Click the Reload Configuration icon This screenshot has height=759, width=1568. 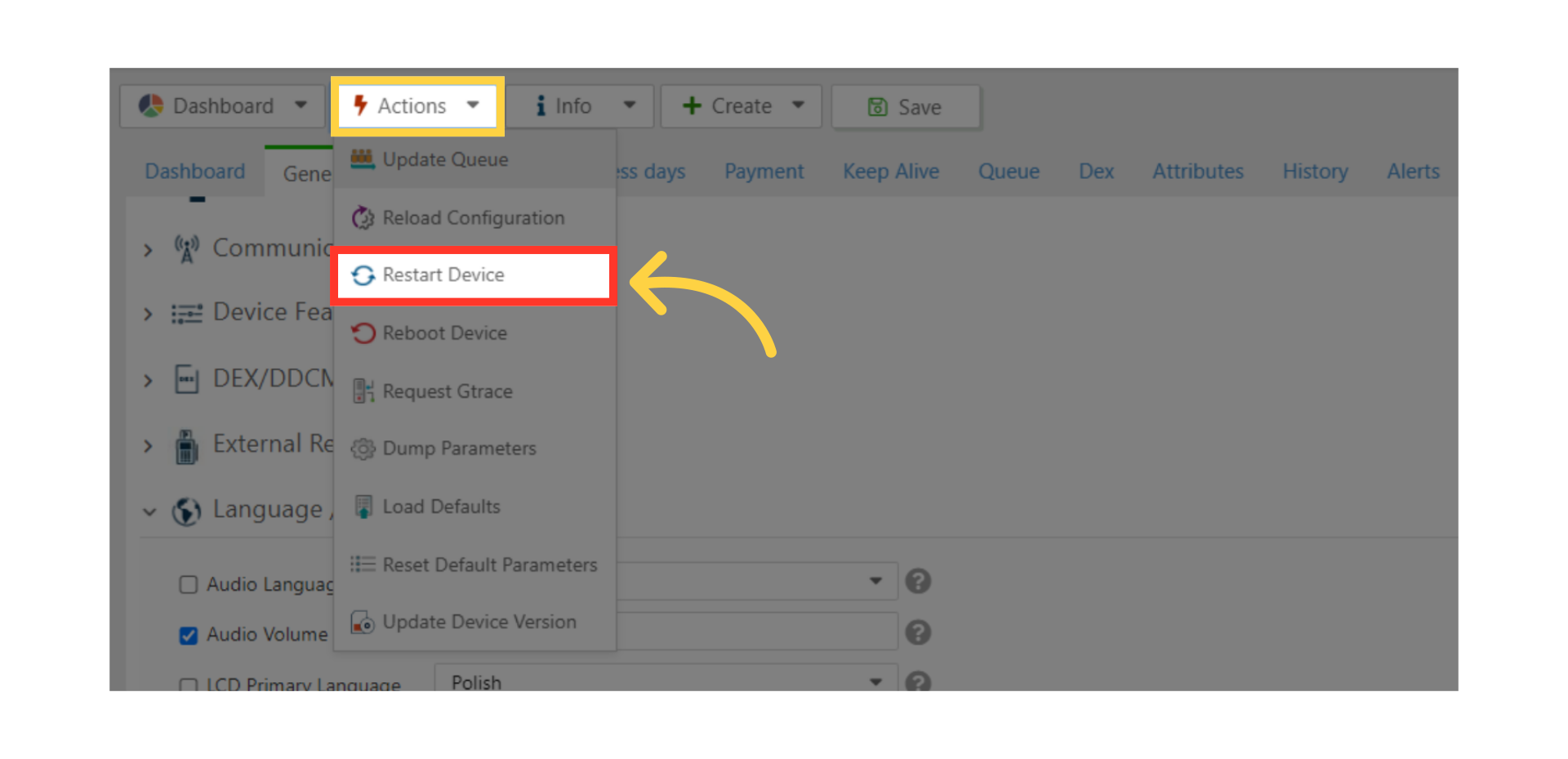363,218
